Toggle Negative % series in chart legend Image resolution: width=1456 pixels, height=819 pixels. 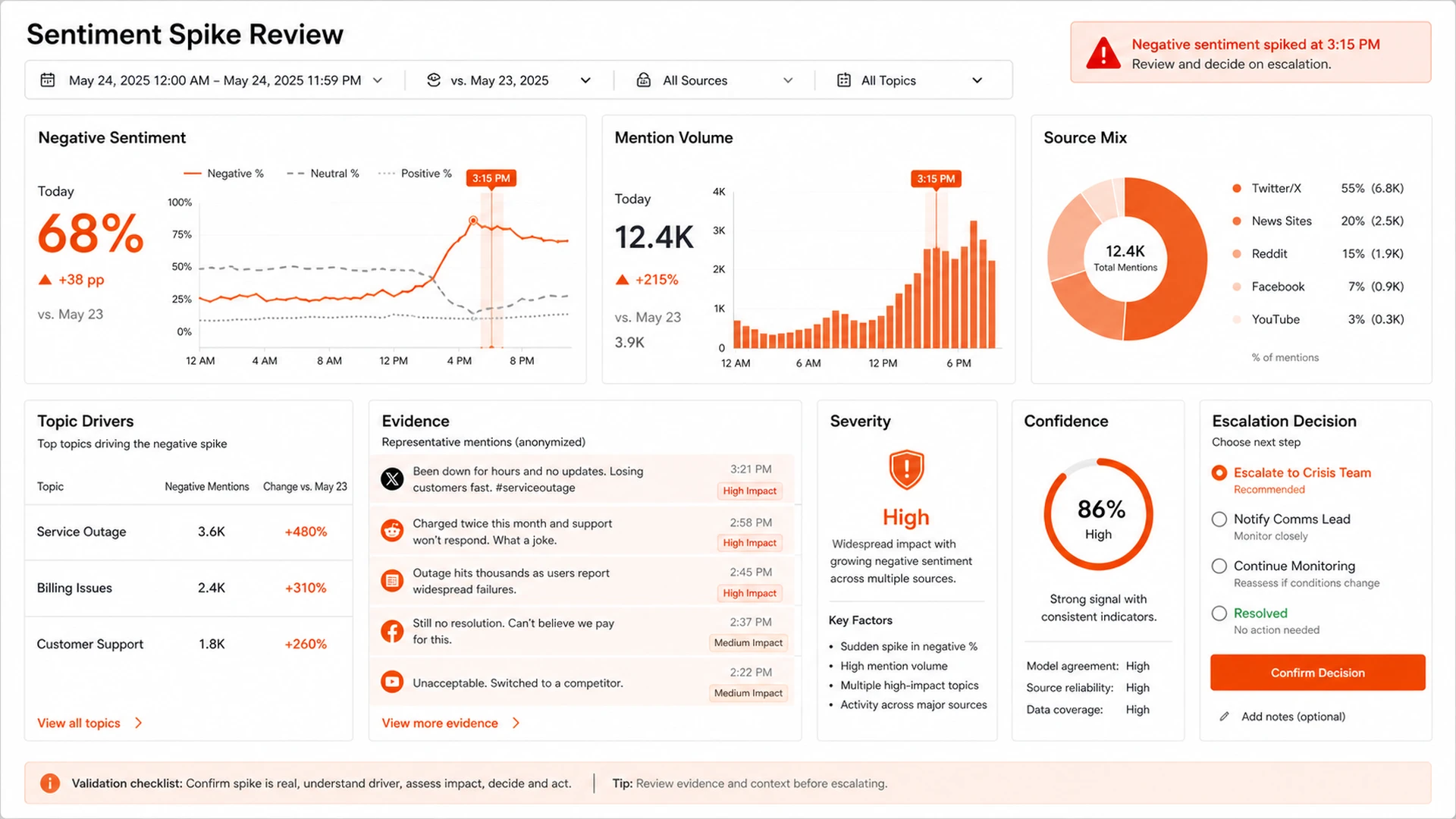point(224,174)
